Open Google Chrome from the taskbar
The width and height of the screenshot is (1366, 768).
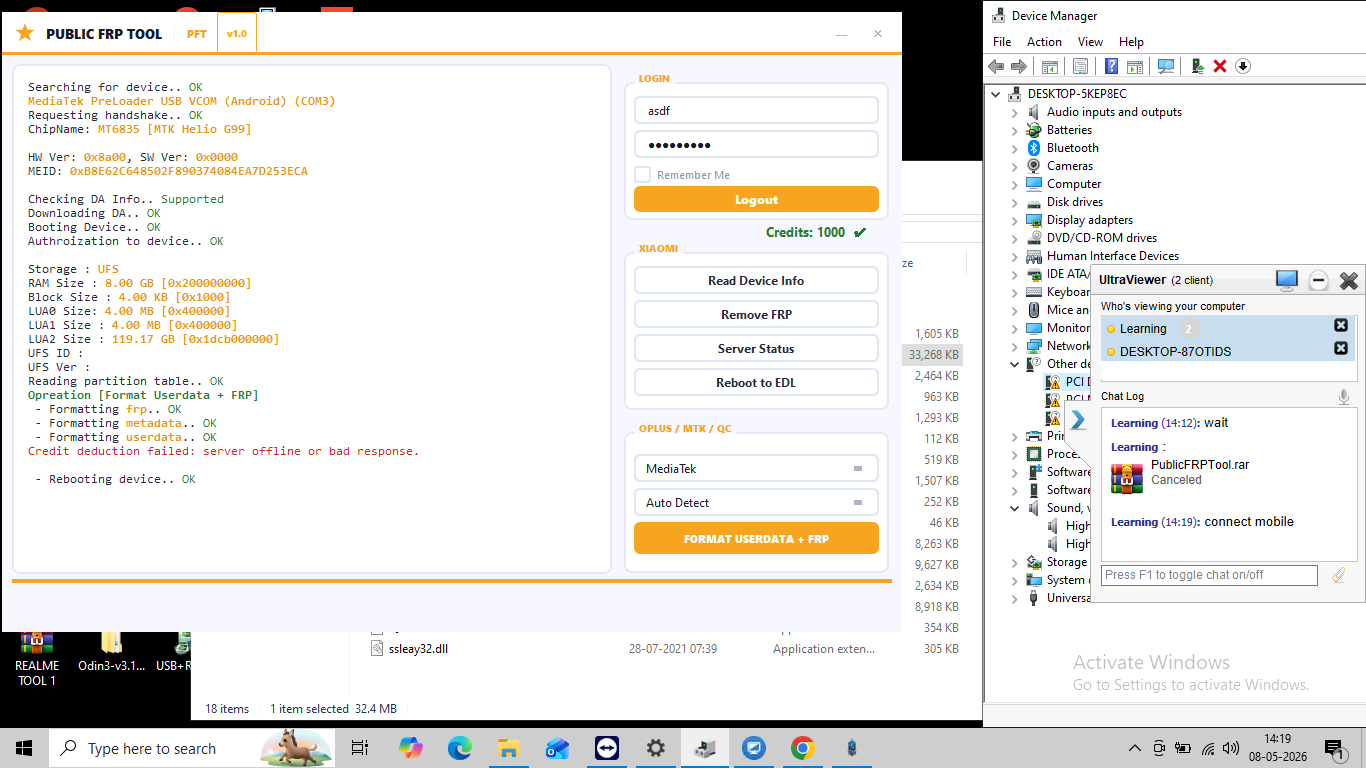click(802, 748)
